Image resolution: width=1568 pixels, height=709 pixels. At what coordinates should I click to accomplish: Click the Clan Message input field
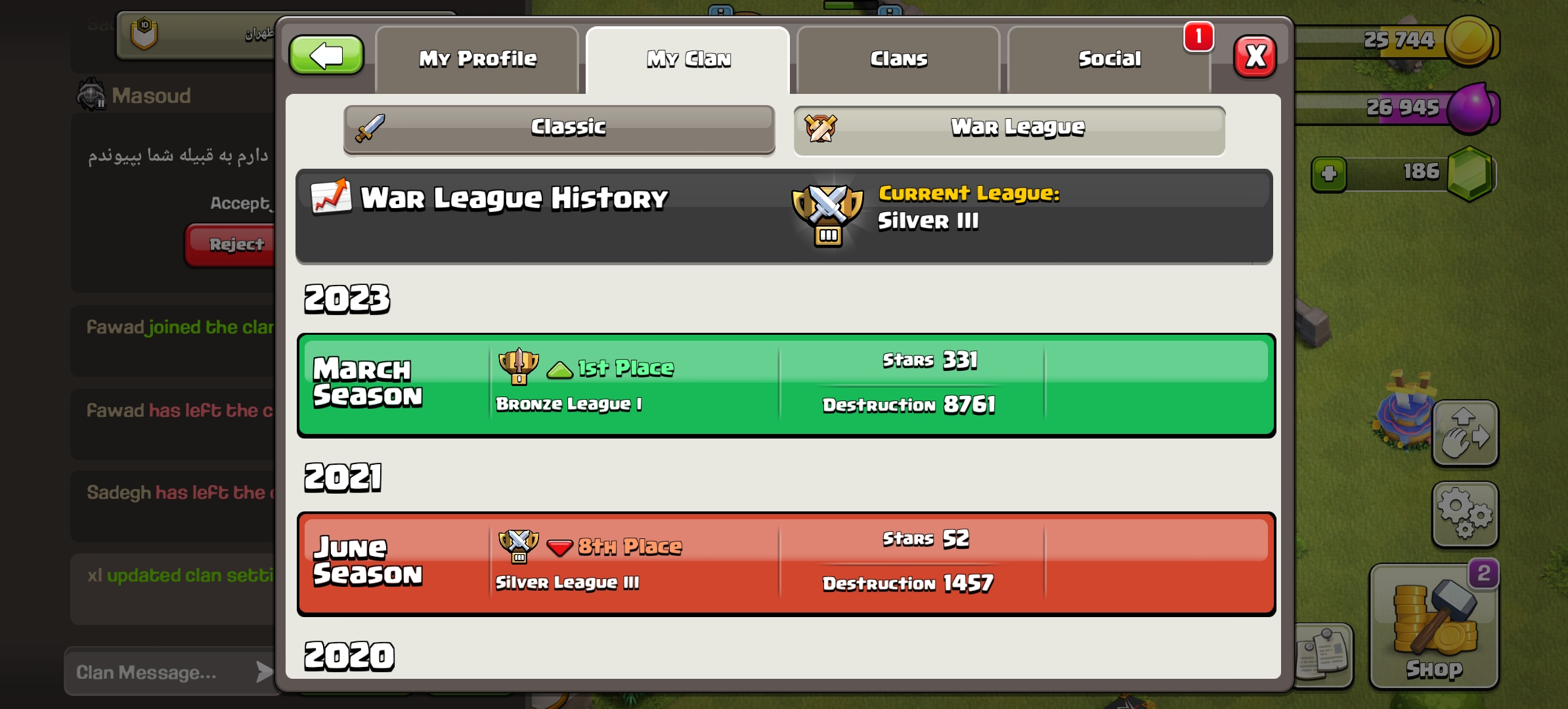(x=158, y=672)
